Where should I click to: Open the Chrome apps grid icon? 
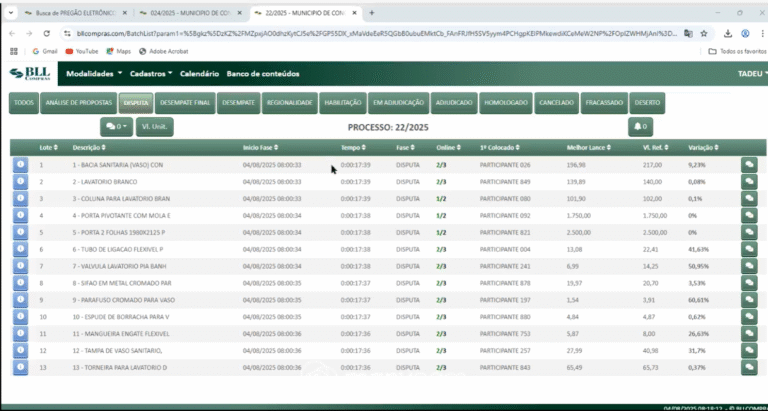click(14, 51)
